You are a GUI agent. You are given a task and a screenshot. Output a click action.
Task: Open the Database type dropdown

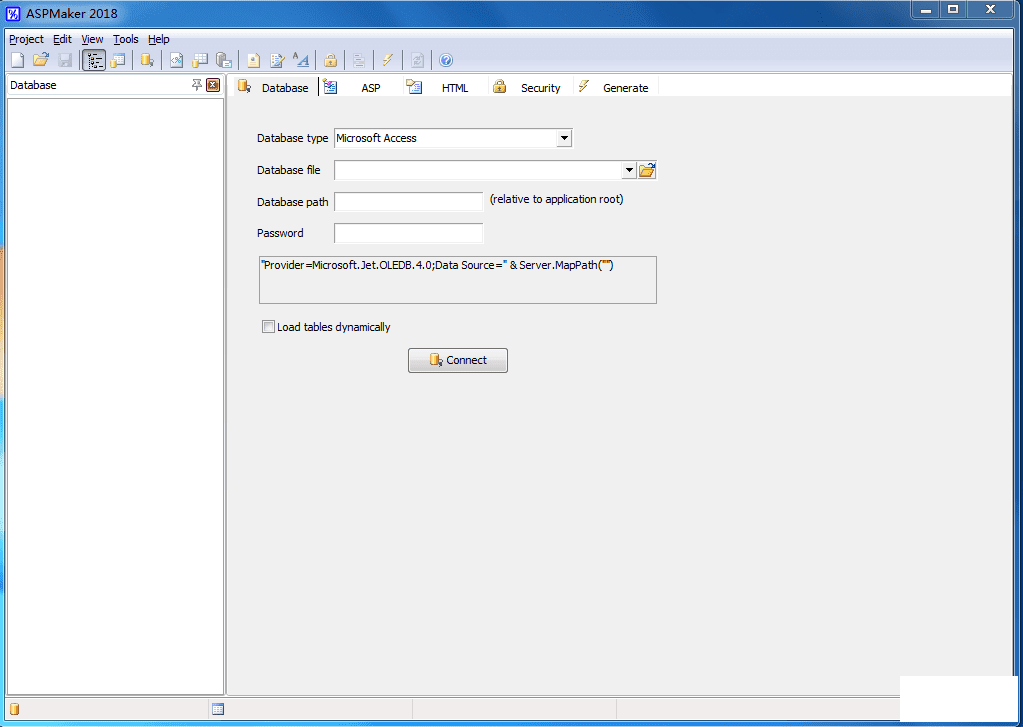click(564, 138)
